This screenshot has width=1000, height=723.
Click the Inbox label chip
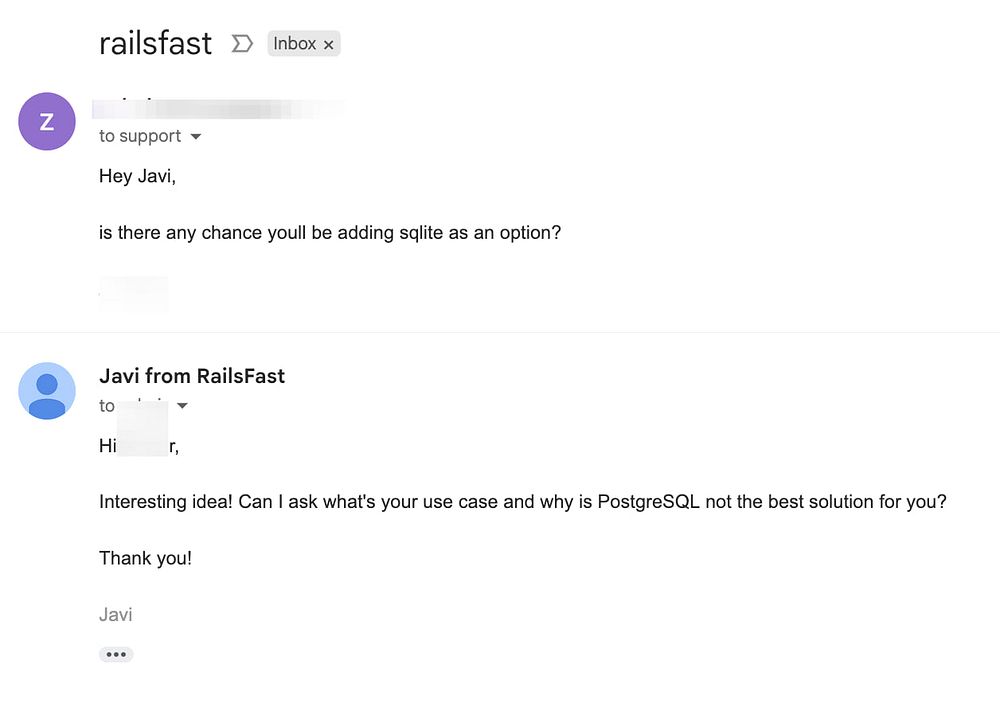[294, 44]
